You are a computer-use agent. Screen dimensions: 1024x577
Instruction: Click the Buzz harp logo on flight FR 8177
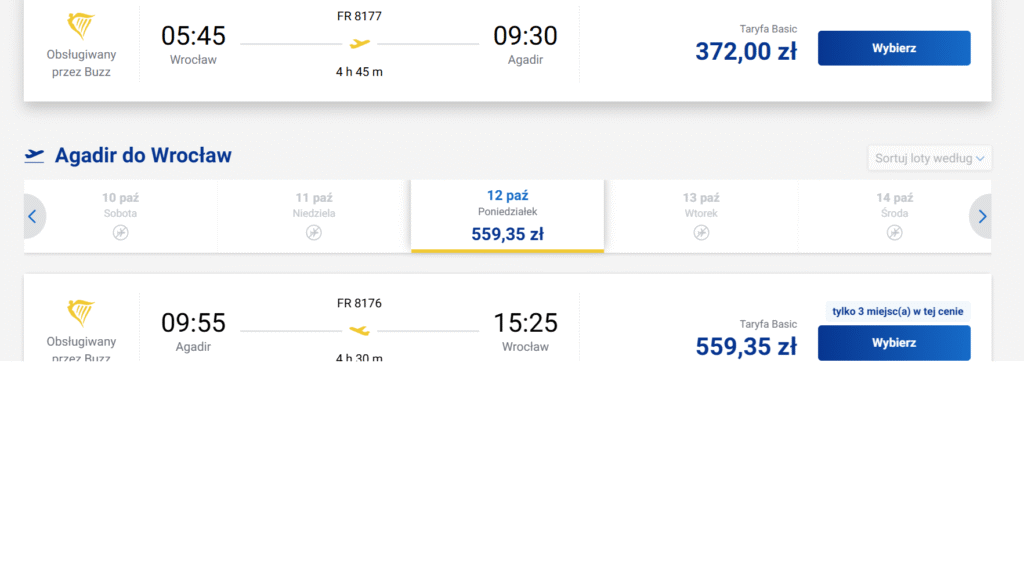coord(81,27)
